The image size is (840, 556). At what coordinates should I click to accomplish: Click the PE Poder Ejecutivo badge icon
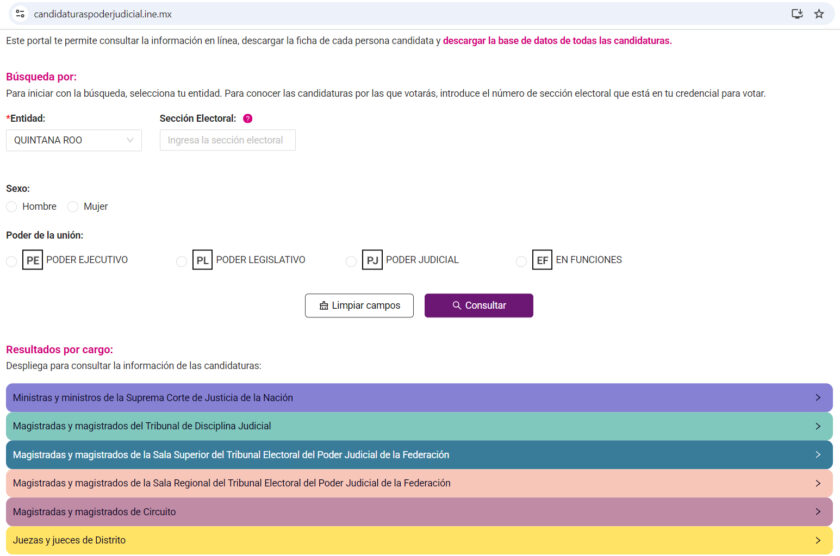pyautogui.click(x=32, y=260)
